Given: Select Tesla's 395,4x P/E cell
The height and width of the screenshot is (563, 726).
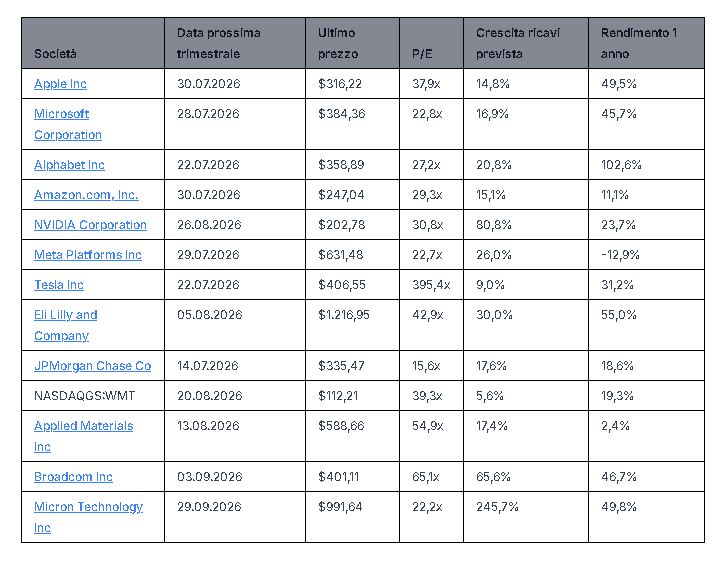Looking at the screenshot, I should [432, 285].
